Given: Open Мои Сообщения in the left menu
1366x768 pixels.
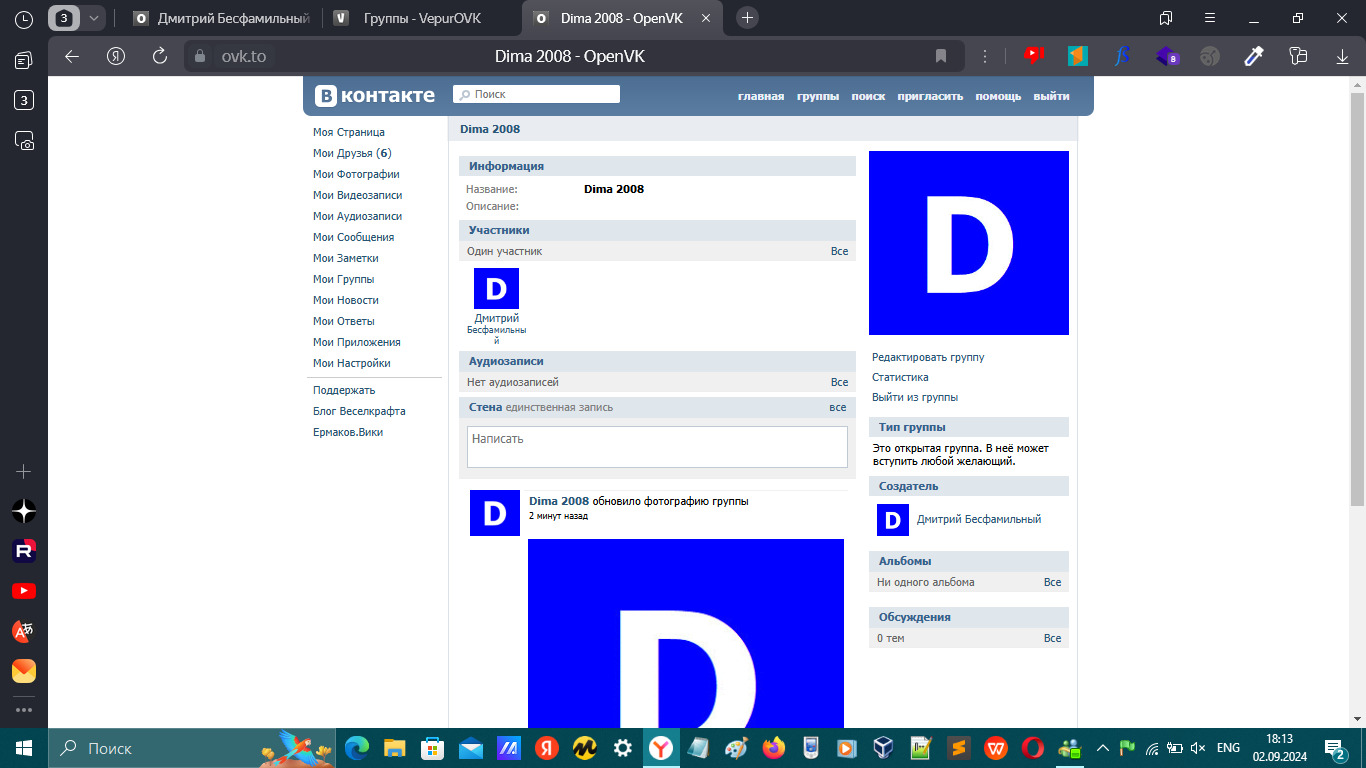Looking at the screenshot, I should point(353,237).
